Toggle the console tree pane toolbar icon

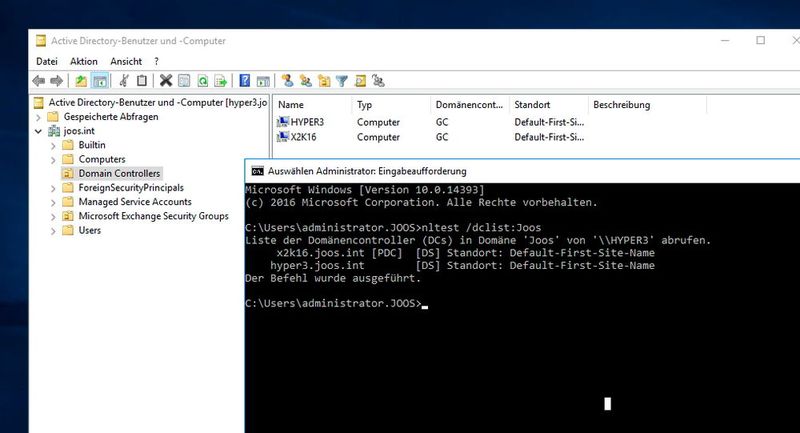100,81
